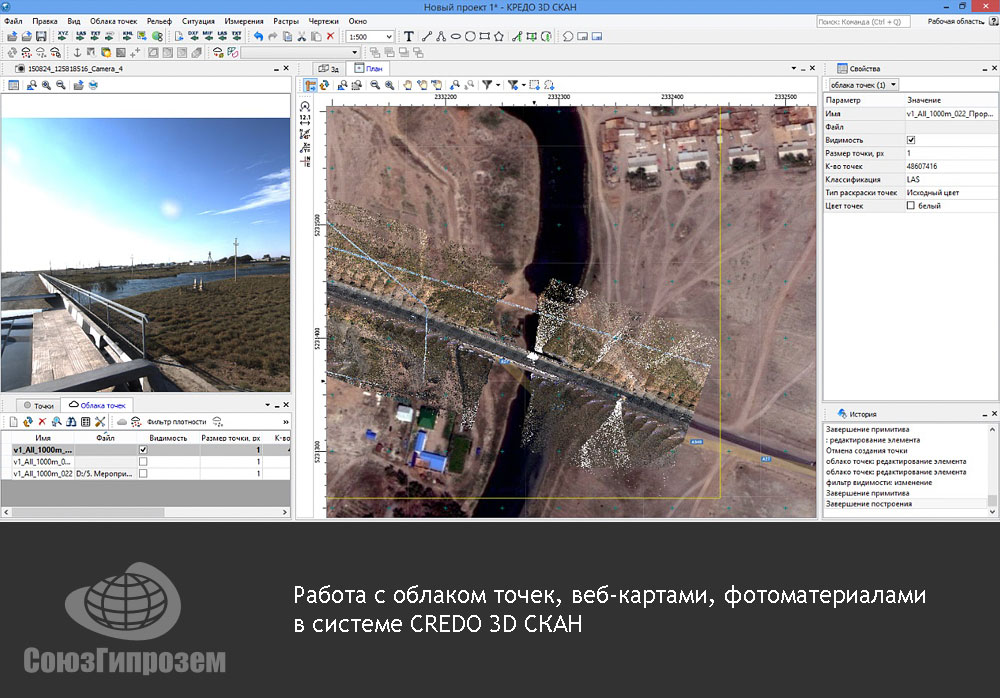Select history entry Отмена создания точки
This screenshot has width=1000, height=698.
(x=866, y=450)
